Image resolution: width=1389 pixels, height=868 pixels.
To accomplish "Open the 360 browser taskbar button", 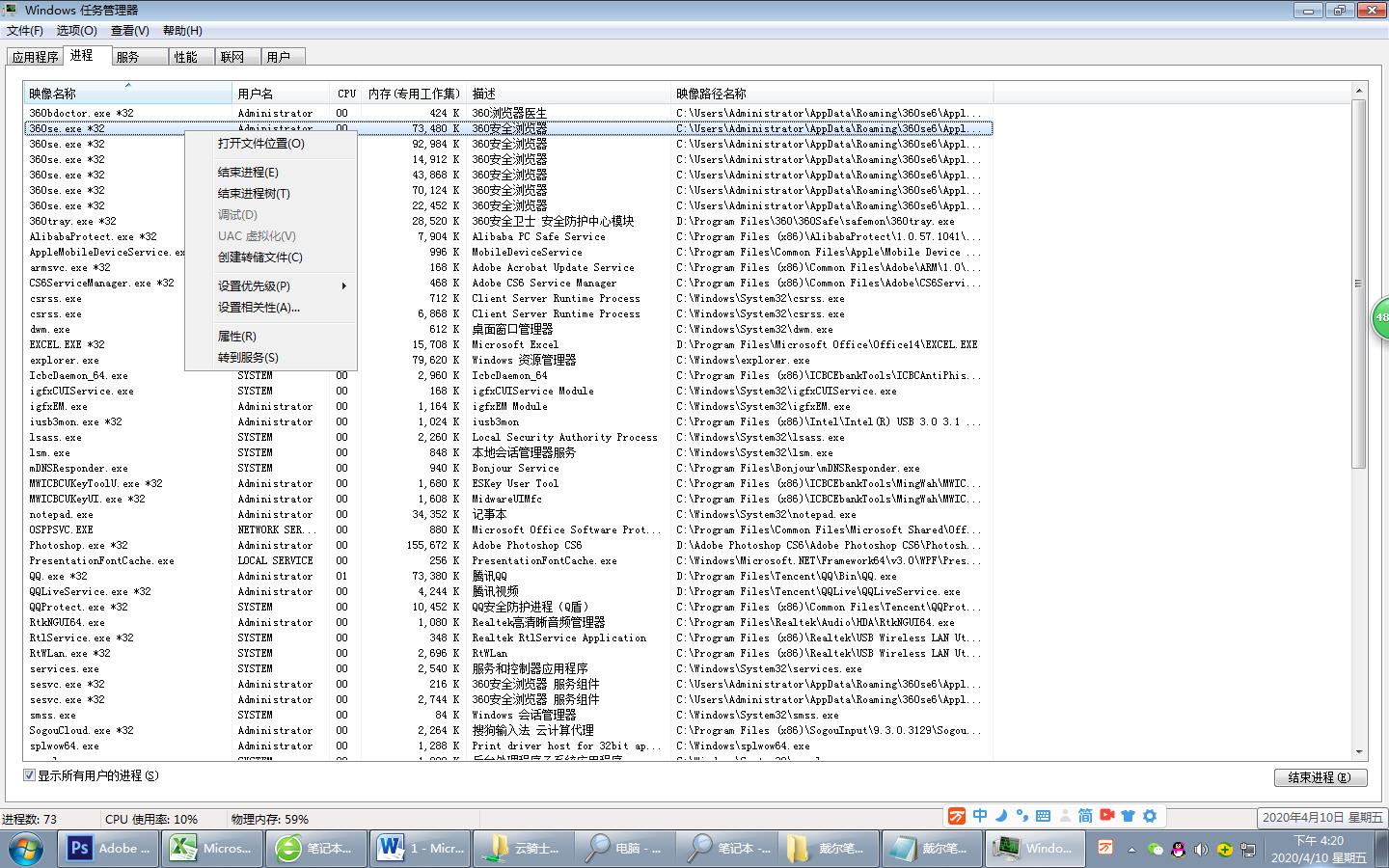I will (x=318, y=848).
